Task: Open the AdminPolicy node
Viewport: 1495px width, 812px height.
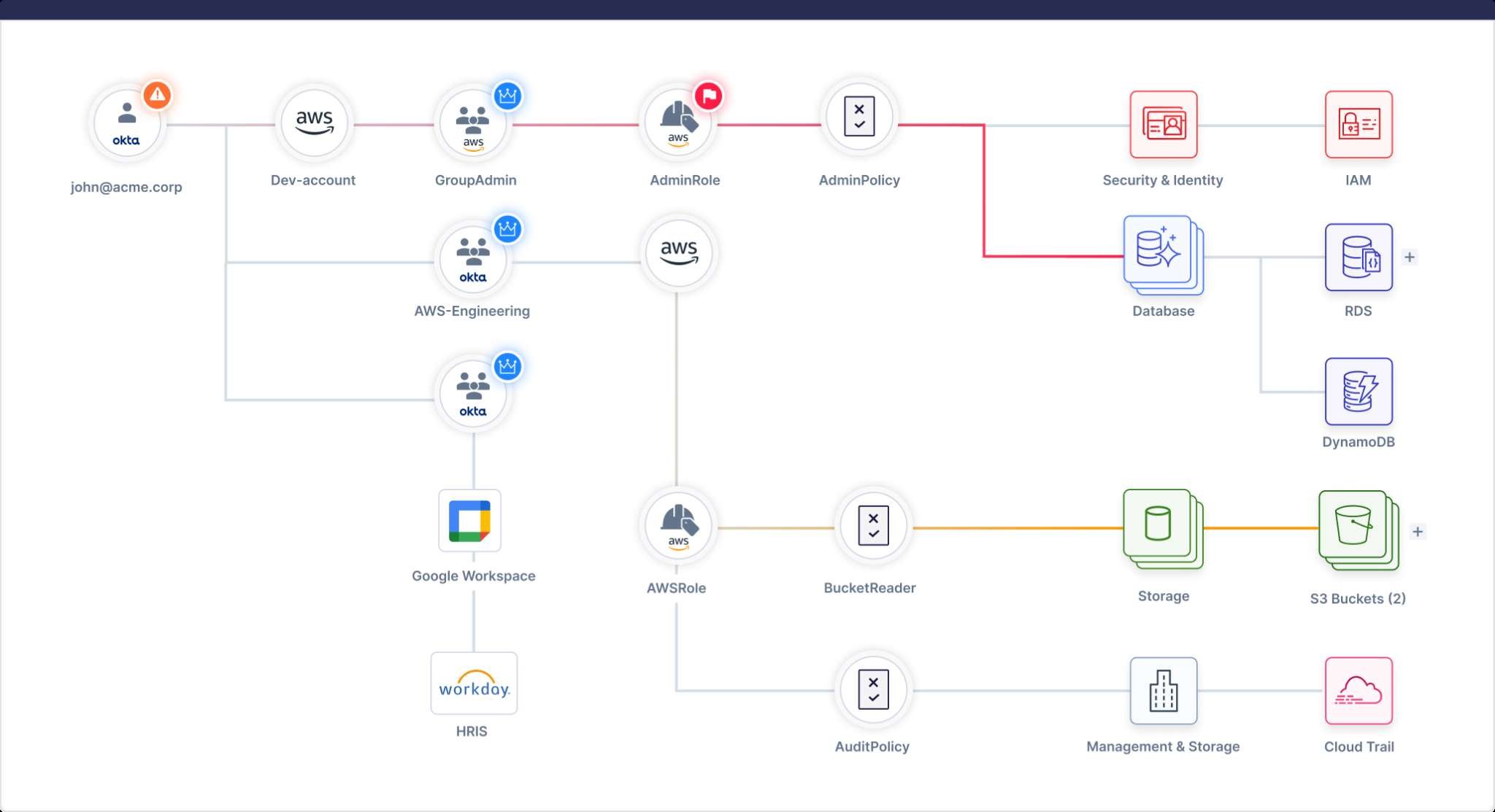Action: point(859,117)
